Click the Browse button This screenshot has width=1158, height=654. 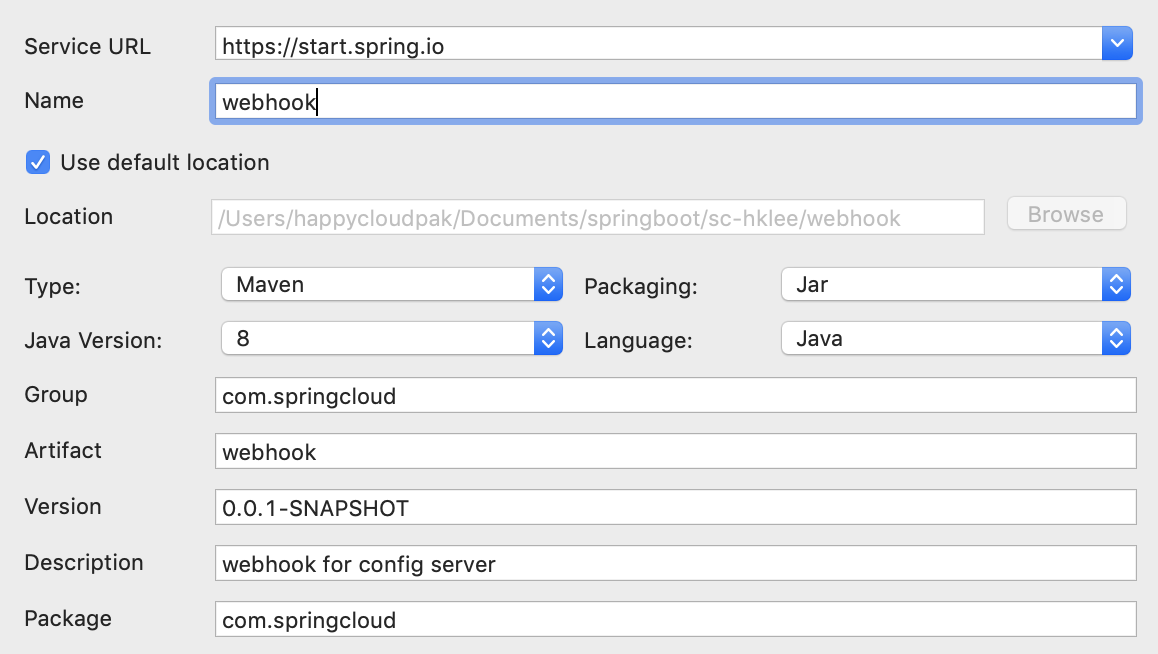1066,214
